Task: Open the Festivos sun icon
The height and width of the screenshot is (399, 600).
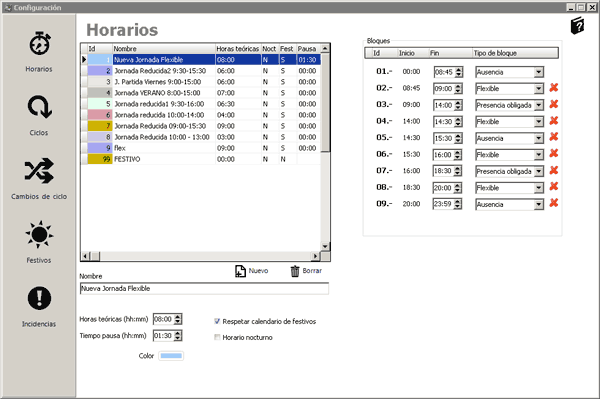Action: tap(39, 234)
